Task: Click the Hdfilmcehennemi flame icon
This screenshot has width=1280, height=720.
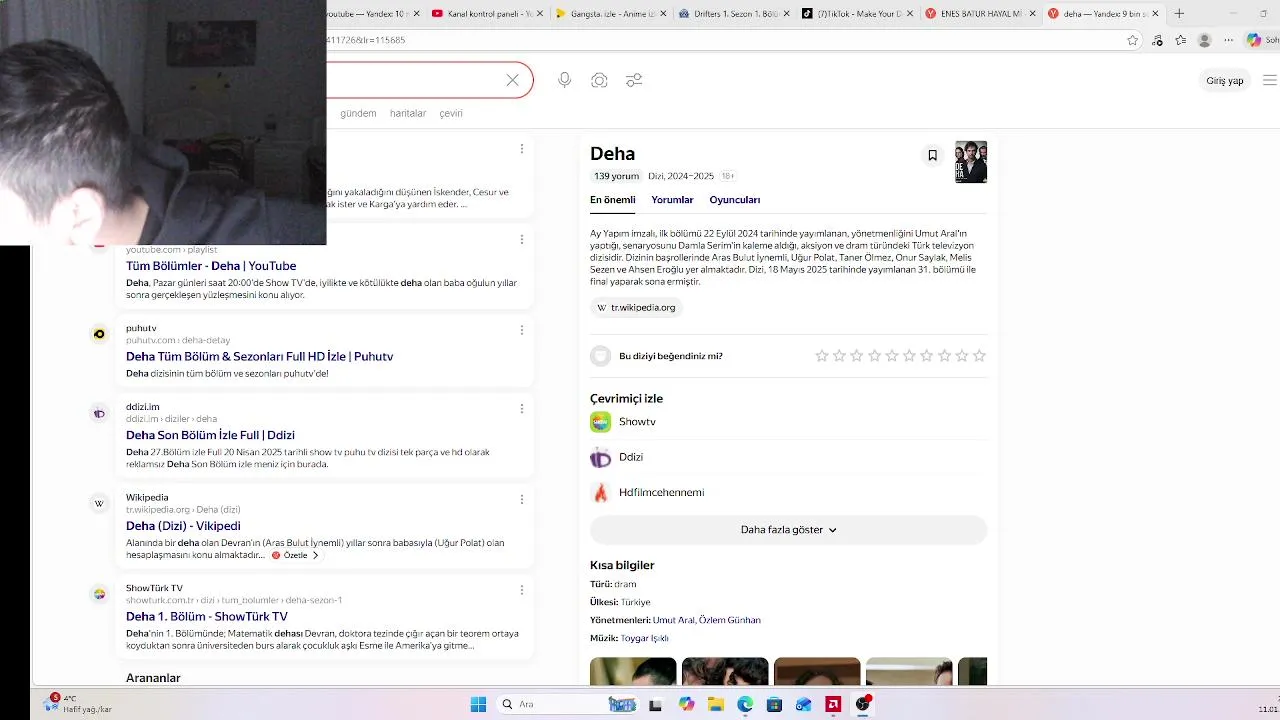Action: tap(600, 492)
